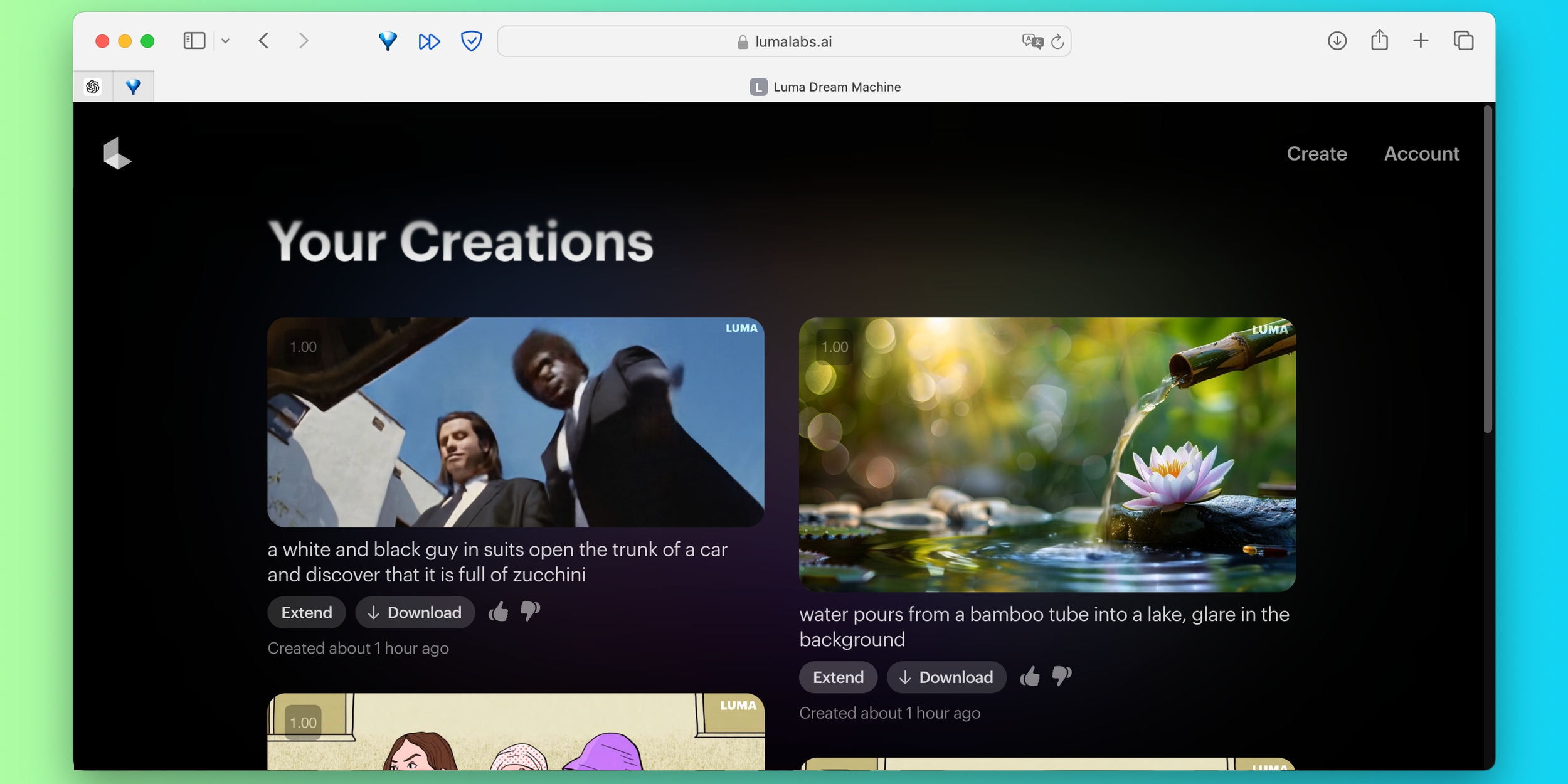The width and height of the screenshot is (1568, 784).
Task: Thumbs down the zucchini trunk video
Action: pos(530,611)
